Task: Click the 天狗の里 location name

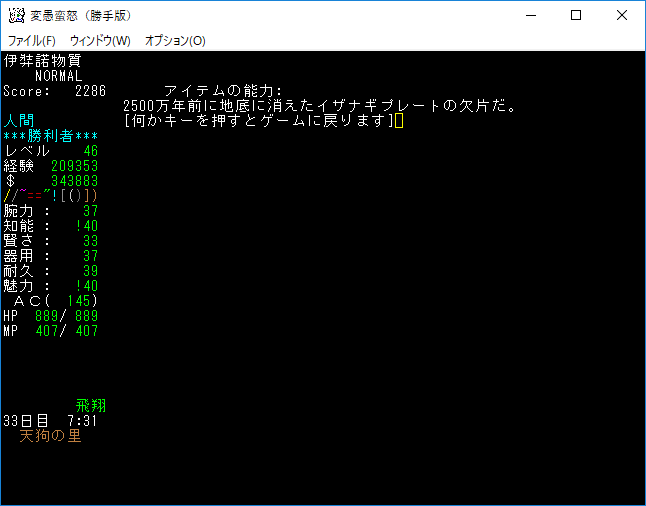Action: pos(50,436)
